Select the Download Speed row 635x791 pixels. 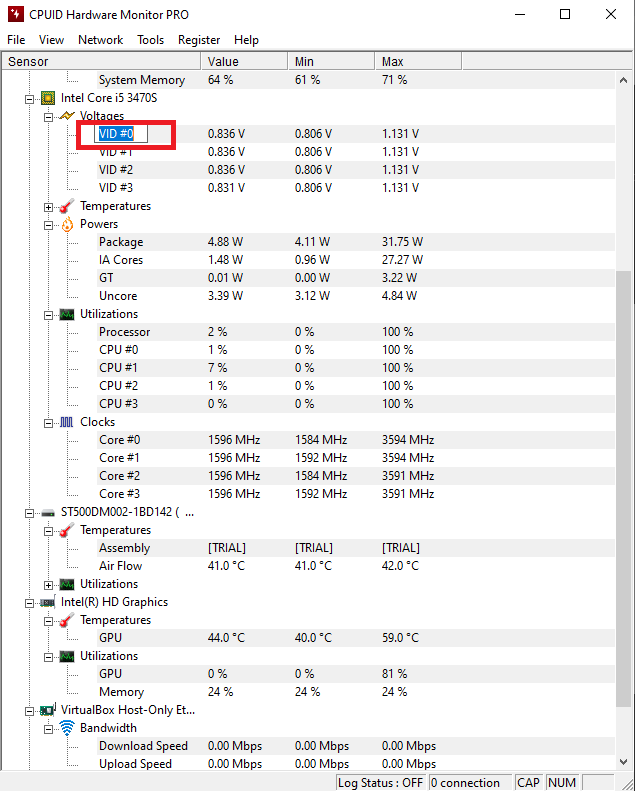(356, 746)
